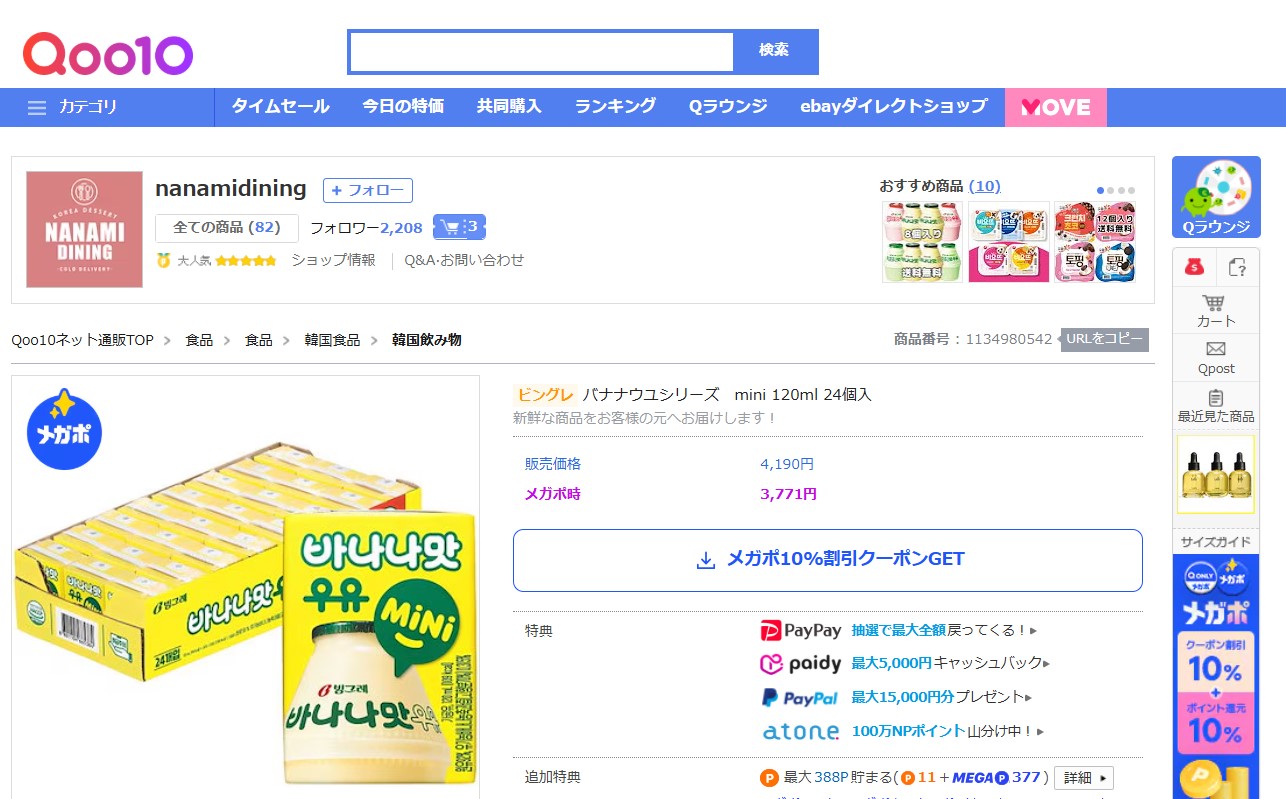Open Q&A·お問い合わせ link
1286x799 pixels.
(x=464, y=260)
